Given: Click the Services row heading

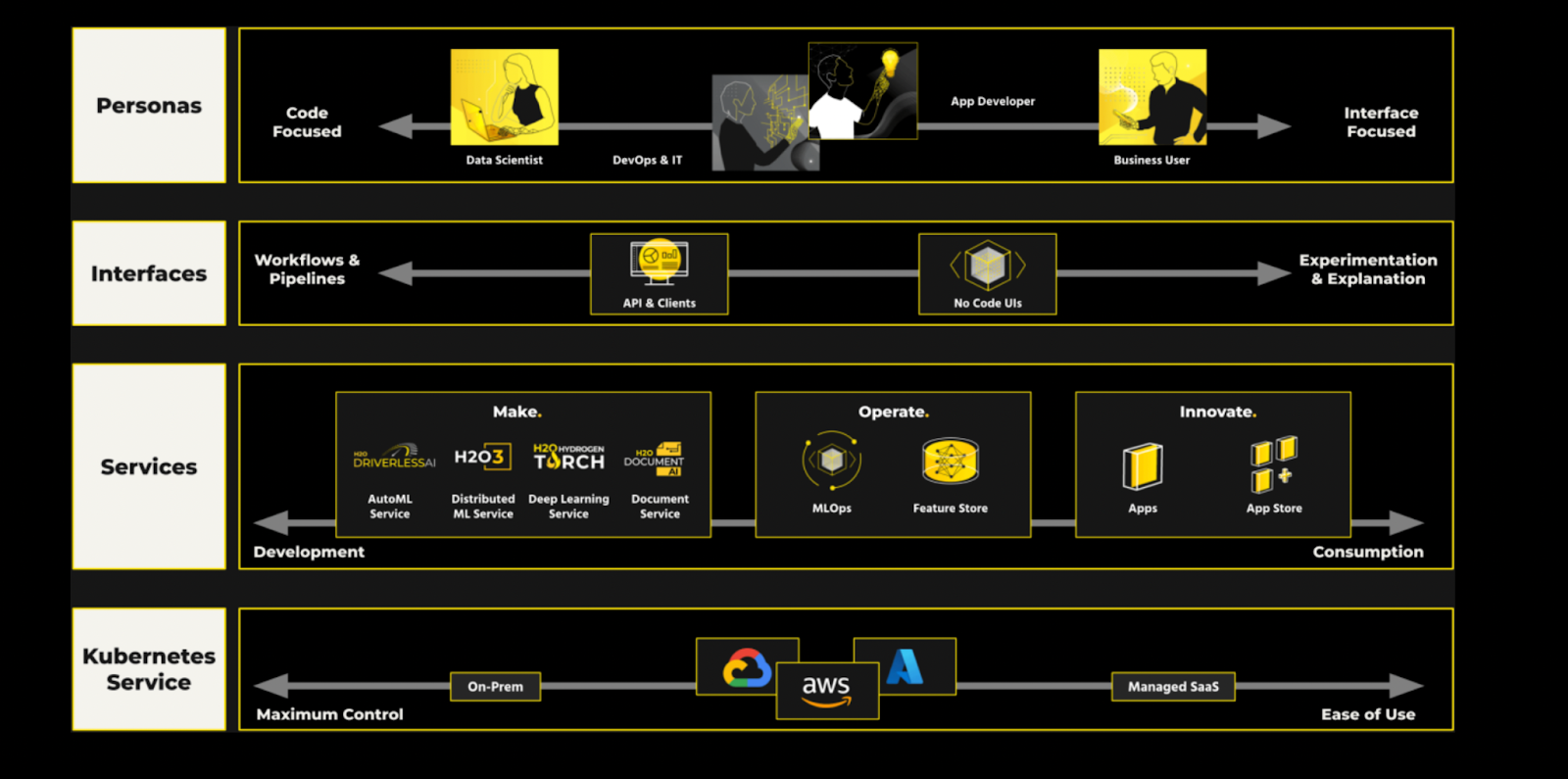Looking at the screenshot, I should (149, 466).
